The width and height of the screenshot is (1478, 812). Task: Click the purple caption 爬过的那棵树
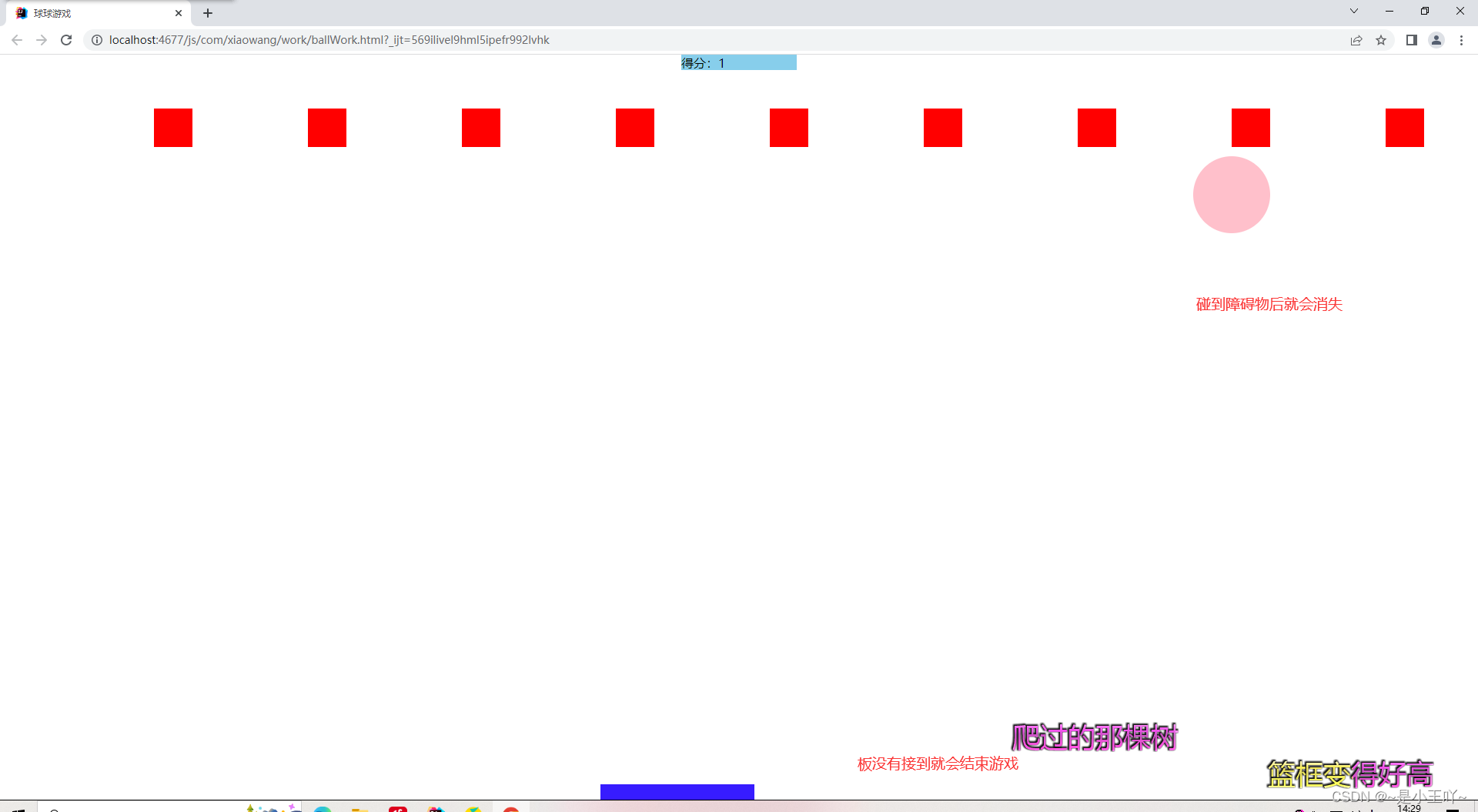point(1095,737)
